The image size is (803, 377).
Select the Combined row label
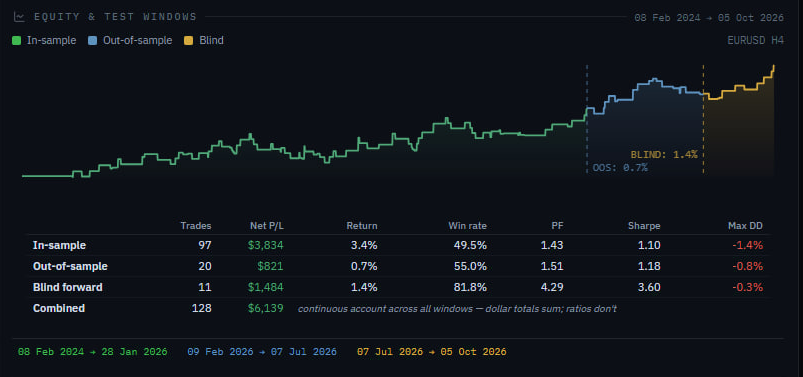tap(59, 308)
